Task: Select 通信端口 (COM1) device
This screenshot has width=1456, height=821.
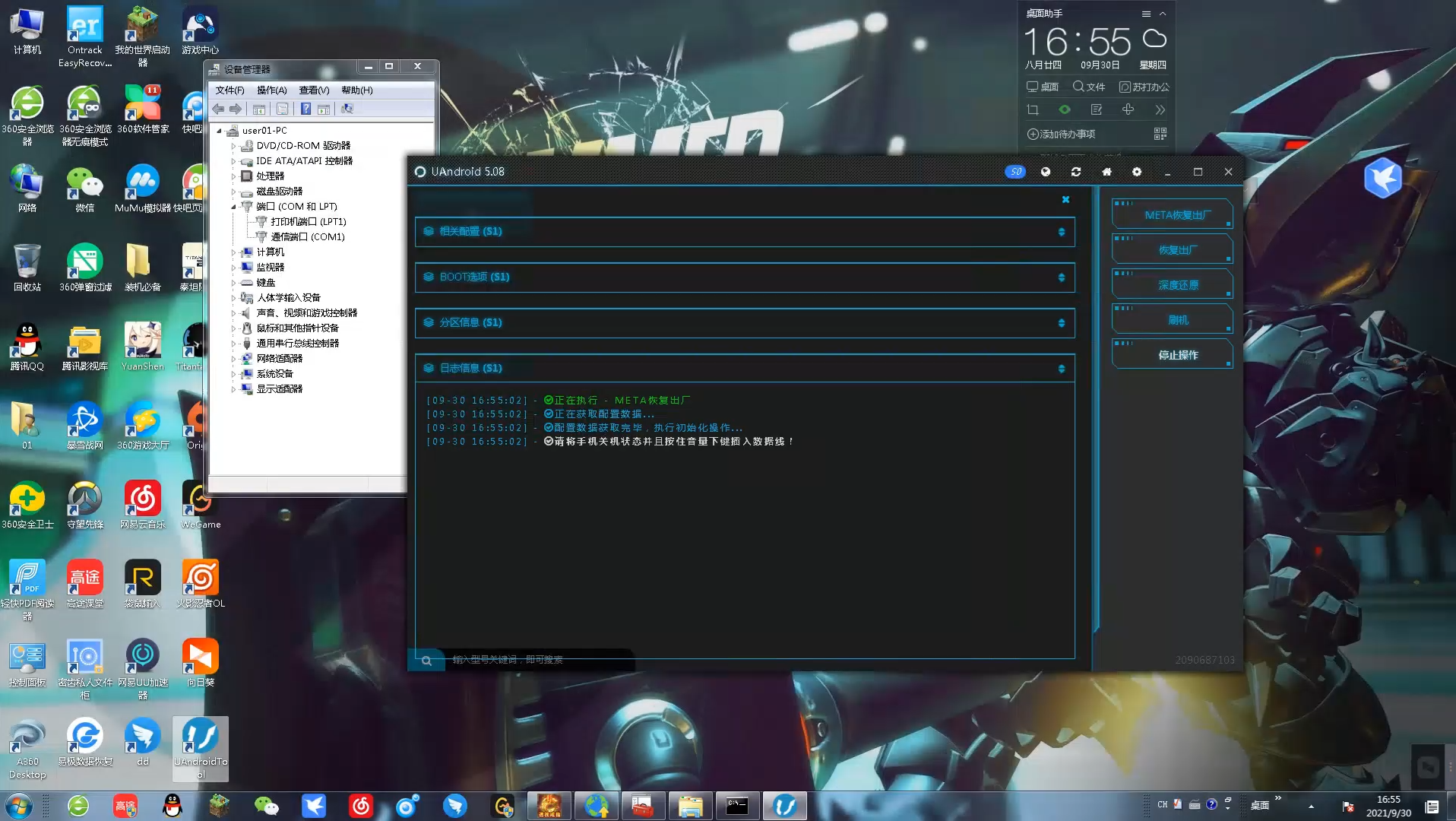Action: click(x=307, y=237)
